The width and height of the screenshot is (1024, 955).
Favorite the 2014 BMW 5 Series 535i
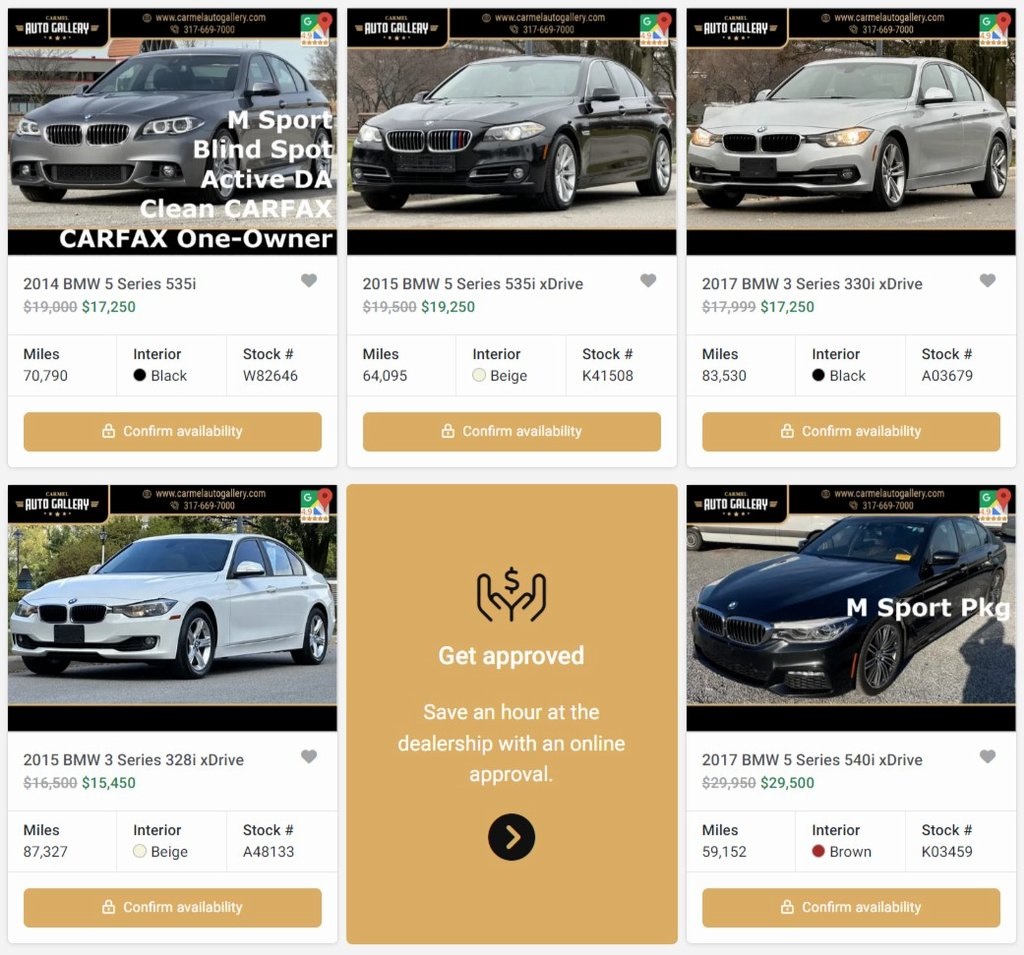point(309,280)
